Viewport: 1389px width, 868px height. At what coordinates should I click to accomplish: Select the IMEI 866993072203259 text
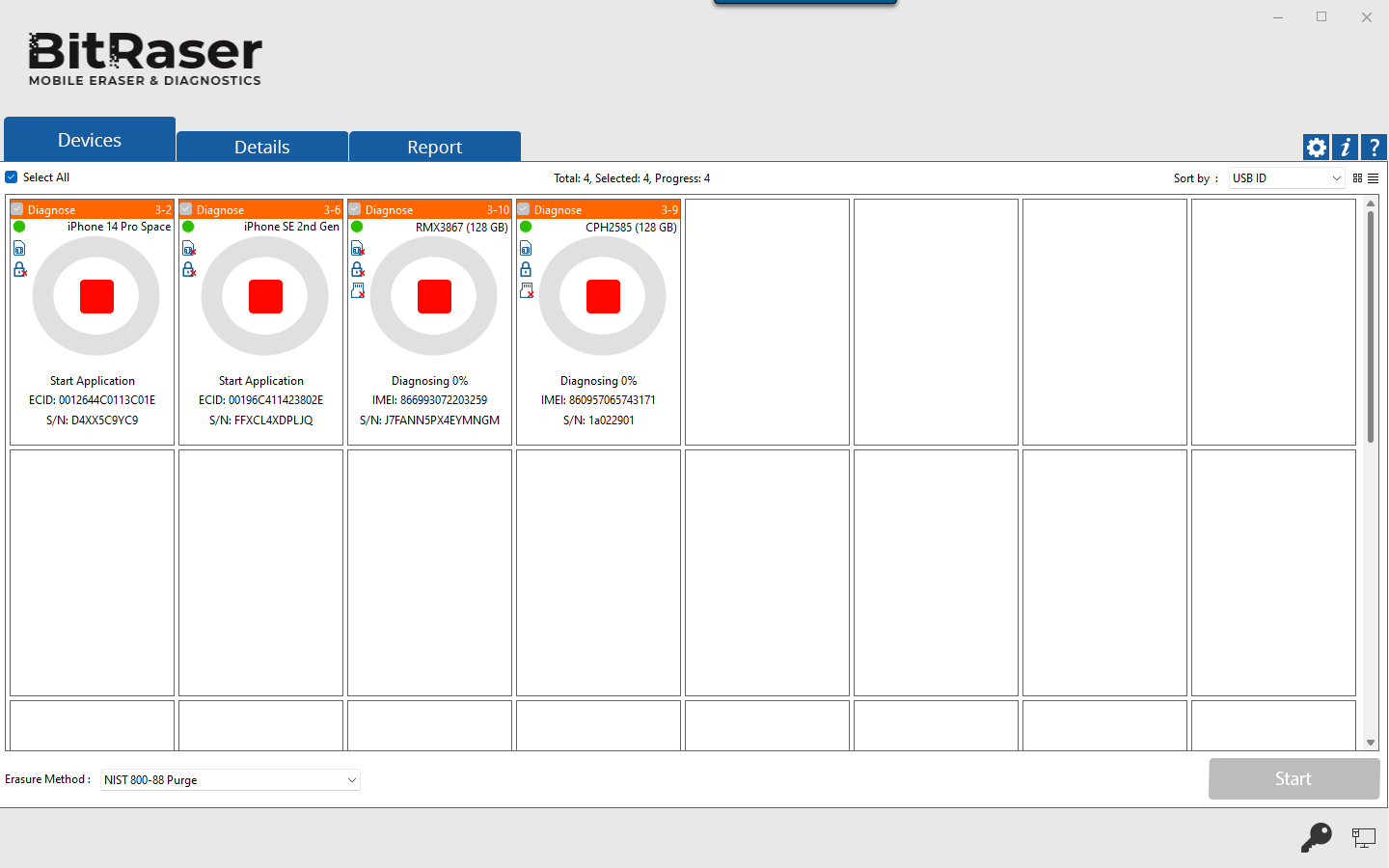click(430, 400)
